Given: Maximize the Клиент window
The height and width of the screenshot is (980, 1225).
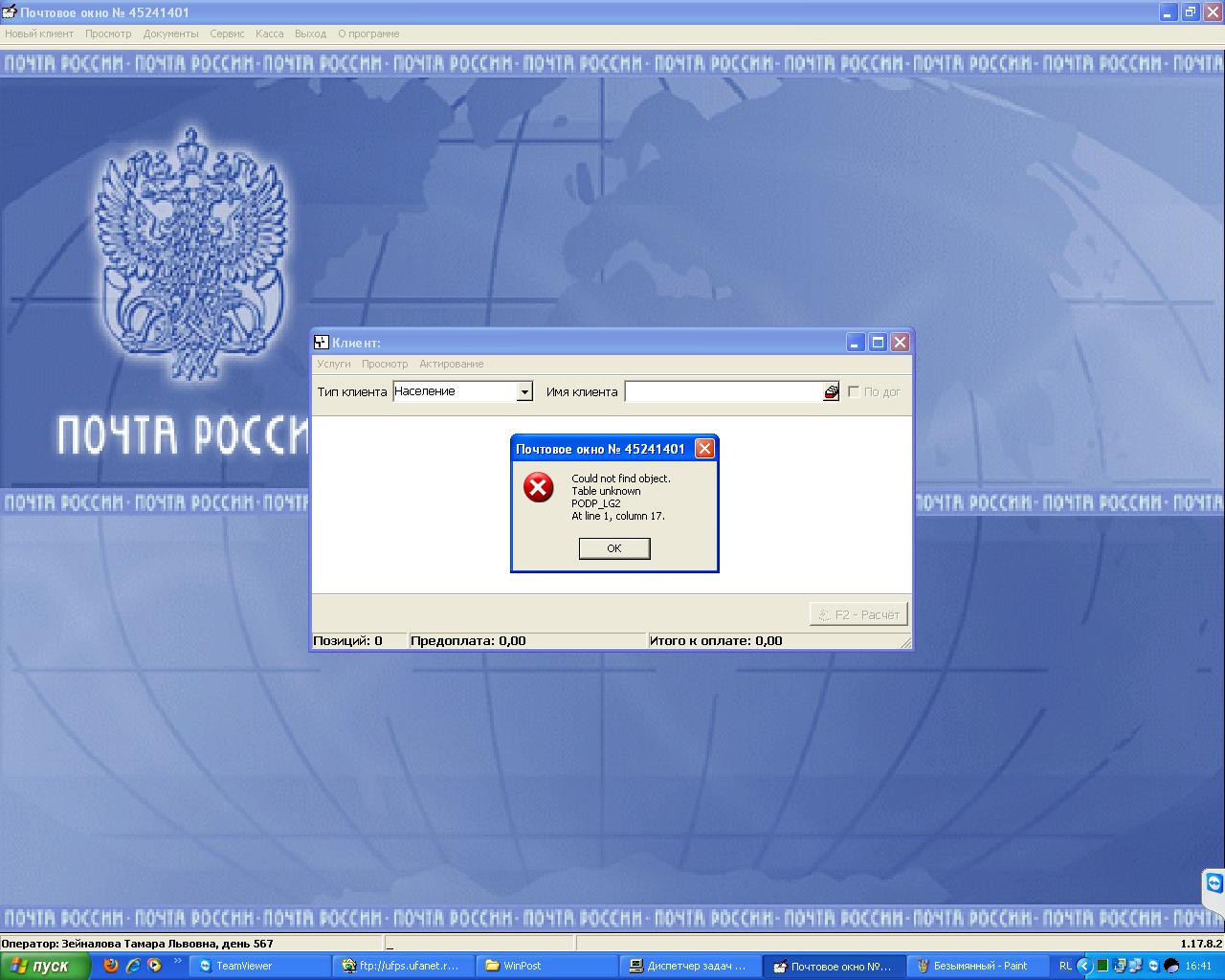Looking at the screenshot, I should 878,343.
